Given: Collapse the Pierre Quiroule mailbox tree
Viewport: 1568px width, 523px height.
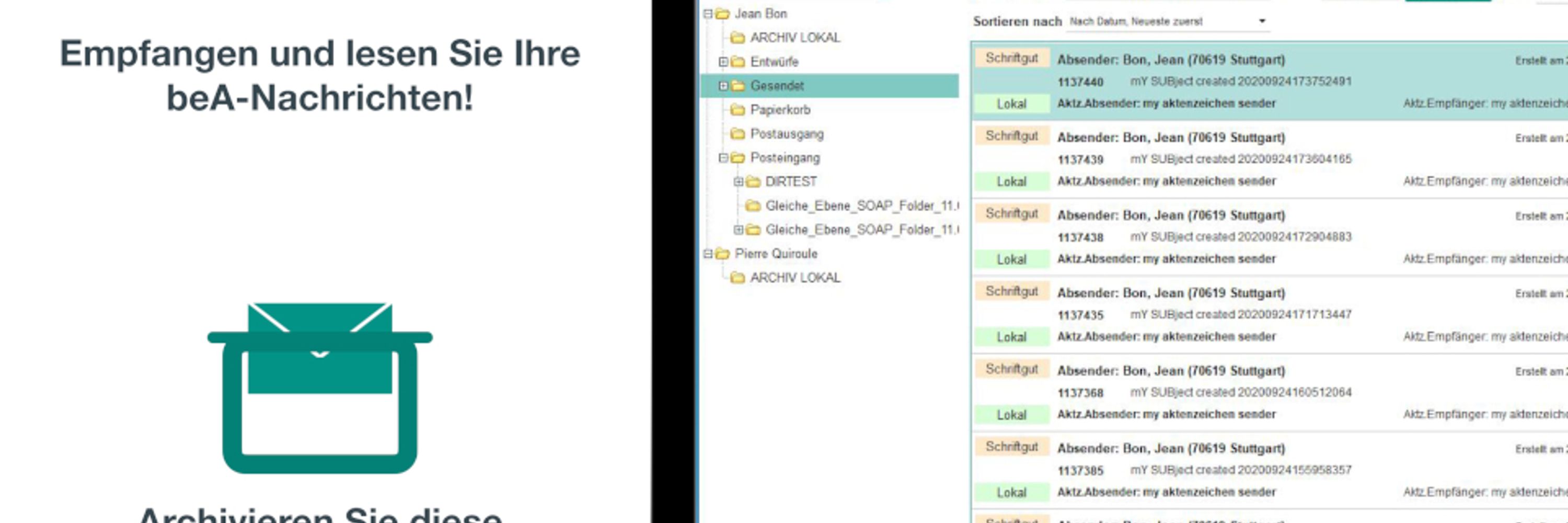Looking at the screenshot, I should [707, 253].
